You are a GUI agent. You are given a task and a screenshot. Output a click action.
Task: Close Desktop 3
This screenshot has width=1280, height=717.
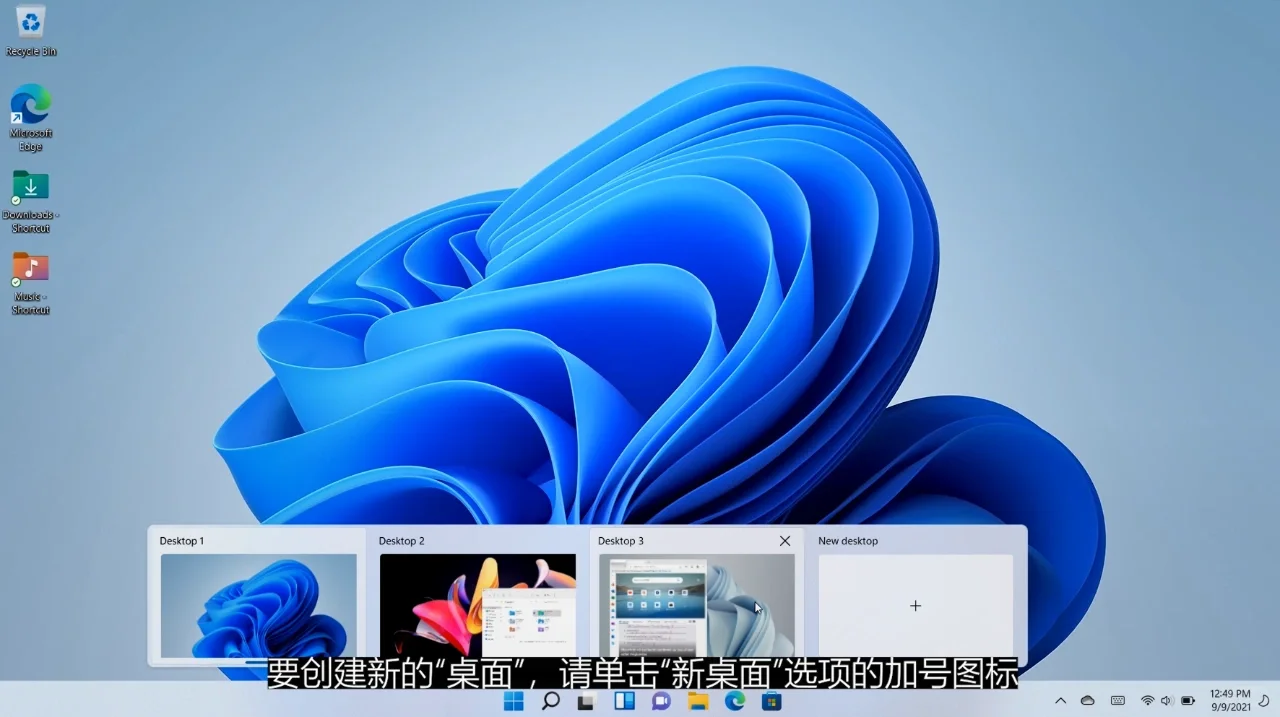coord(784,540)
